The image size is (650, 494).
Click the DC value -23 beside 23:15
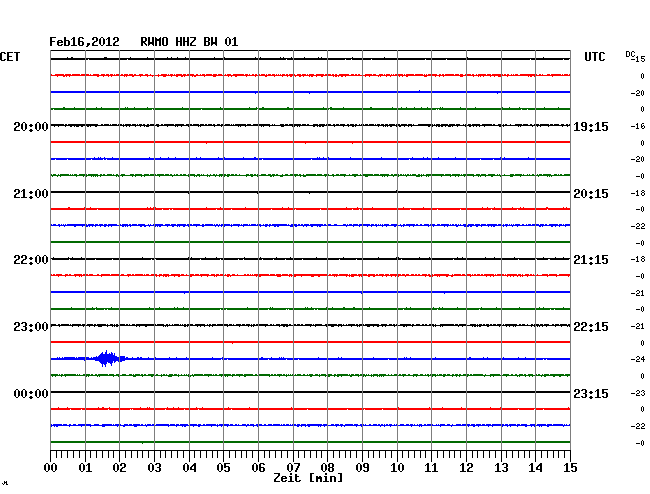click(x=638, y=393)
